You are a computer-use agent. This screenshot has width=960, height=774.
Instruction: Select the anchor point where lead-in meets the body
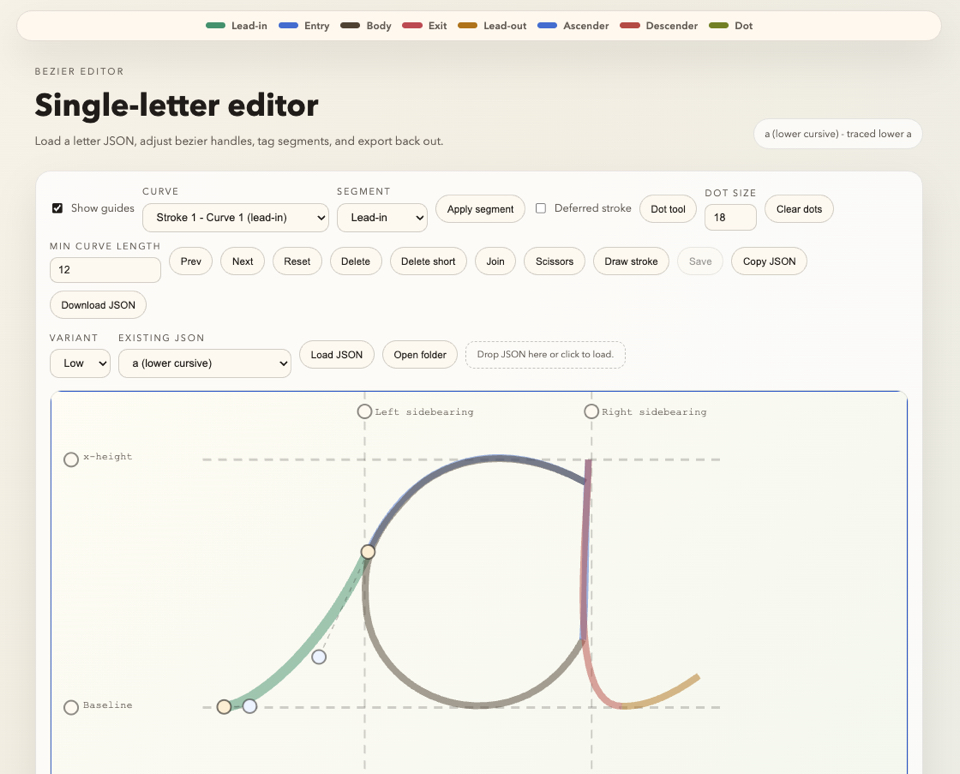[367, 552]
